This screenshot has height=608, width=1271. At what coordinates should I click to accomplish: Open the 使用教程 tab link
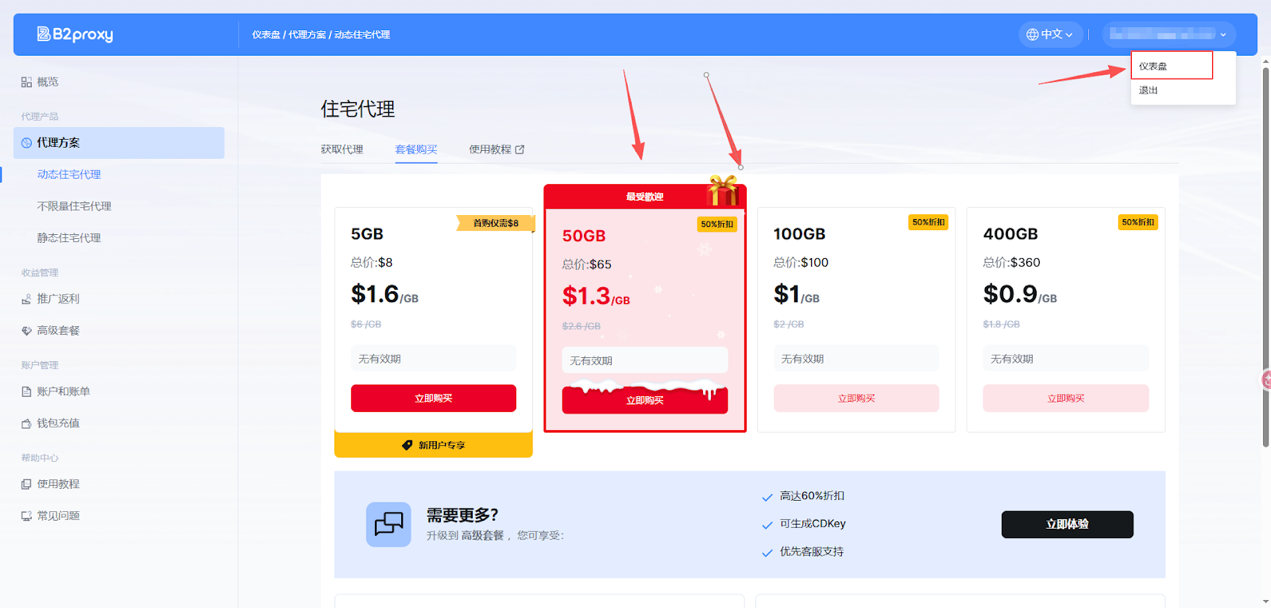pos(496,150)
